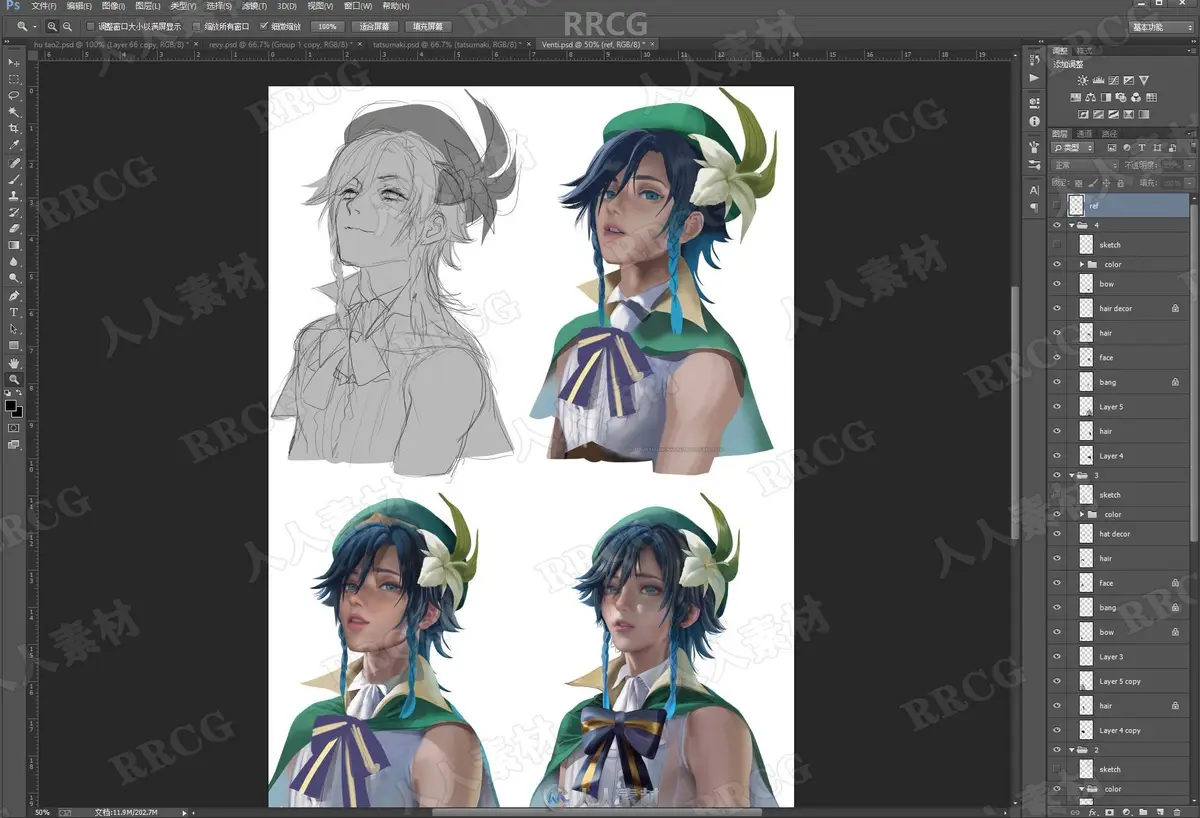Switch to the revy.psd document tab
The width and height of the screenshot is (1200, 818).
(281, 45)
